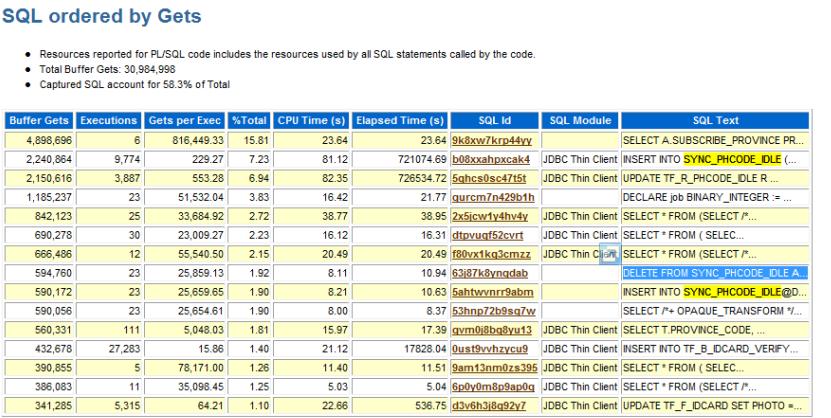Click the Resources reported for PL/SQL code note
Screen dimensions: 831x418
(287, 54)
